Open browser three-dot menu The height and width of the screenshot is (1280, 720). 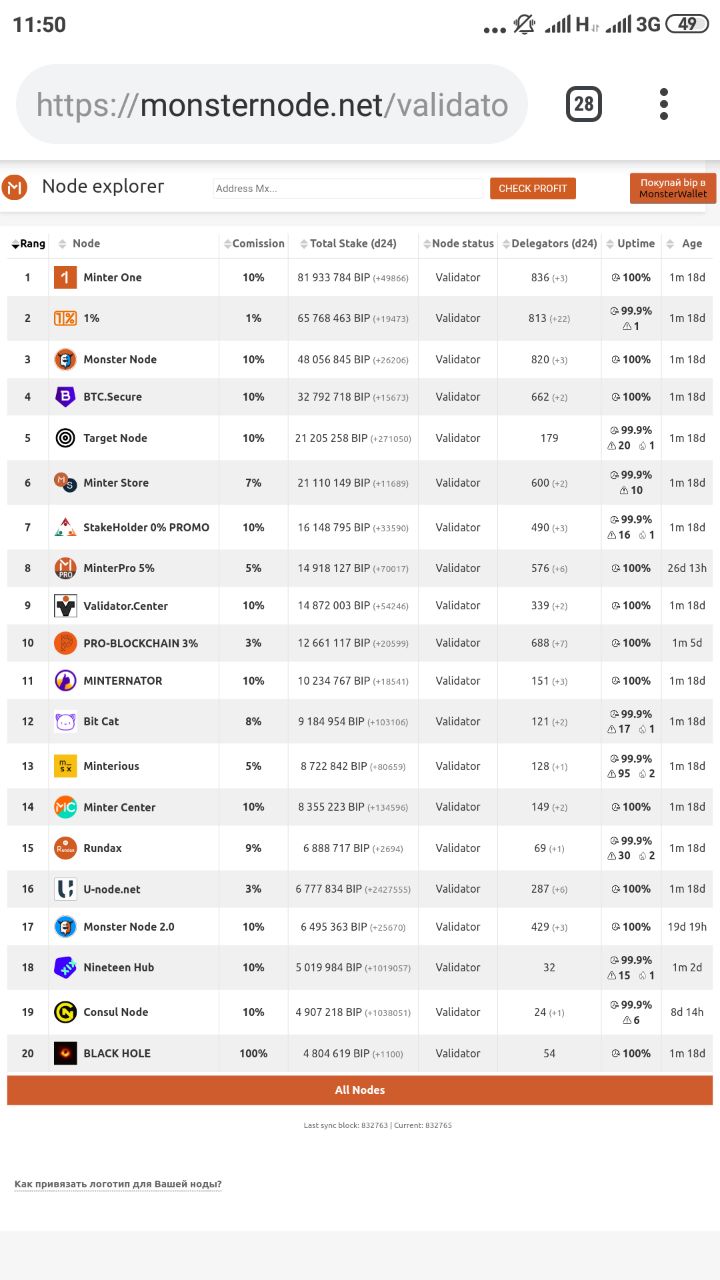click(x=664, y=104)
